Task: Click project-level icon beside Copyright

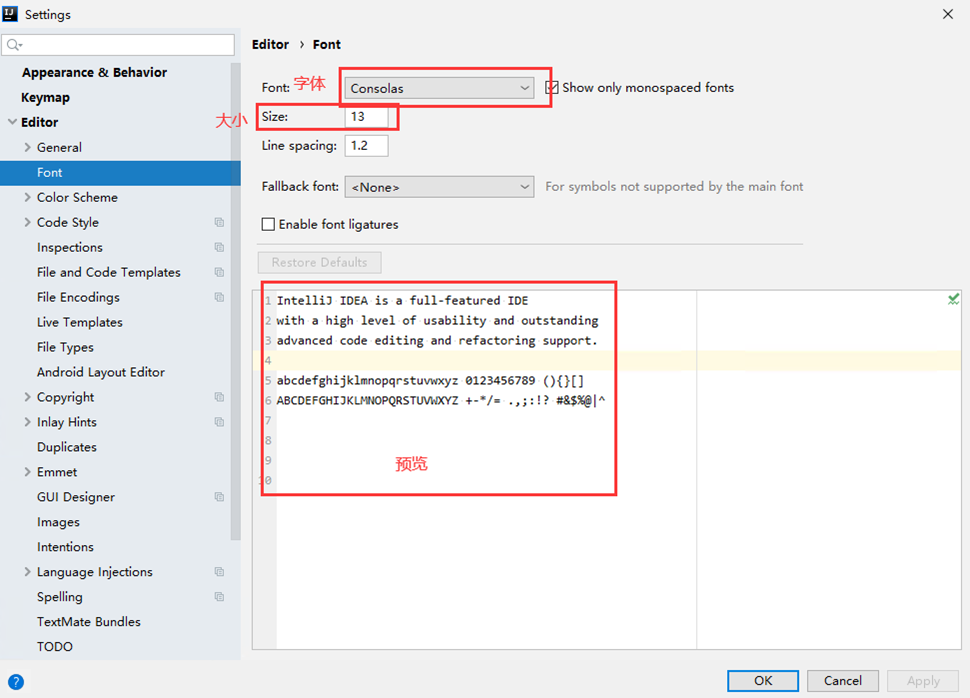Action: [219, 397]
